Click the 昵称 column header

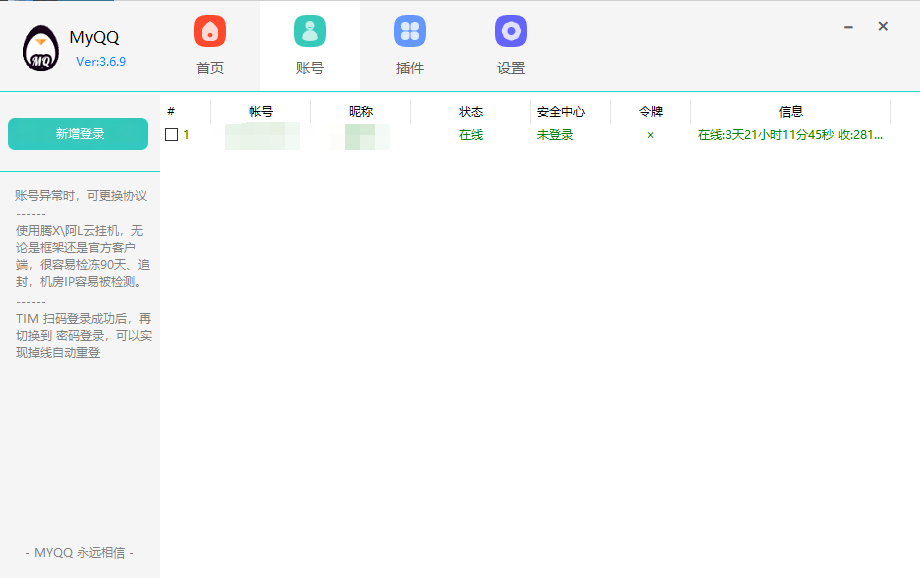pyautogui.click(x=360, y=111)
